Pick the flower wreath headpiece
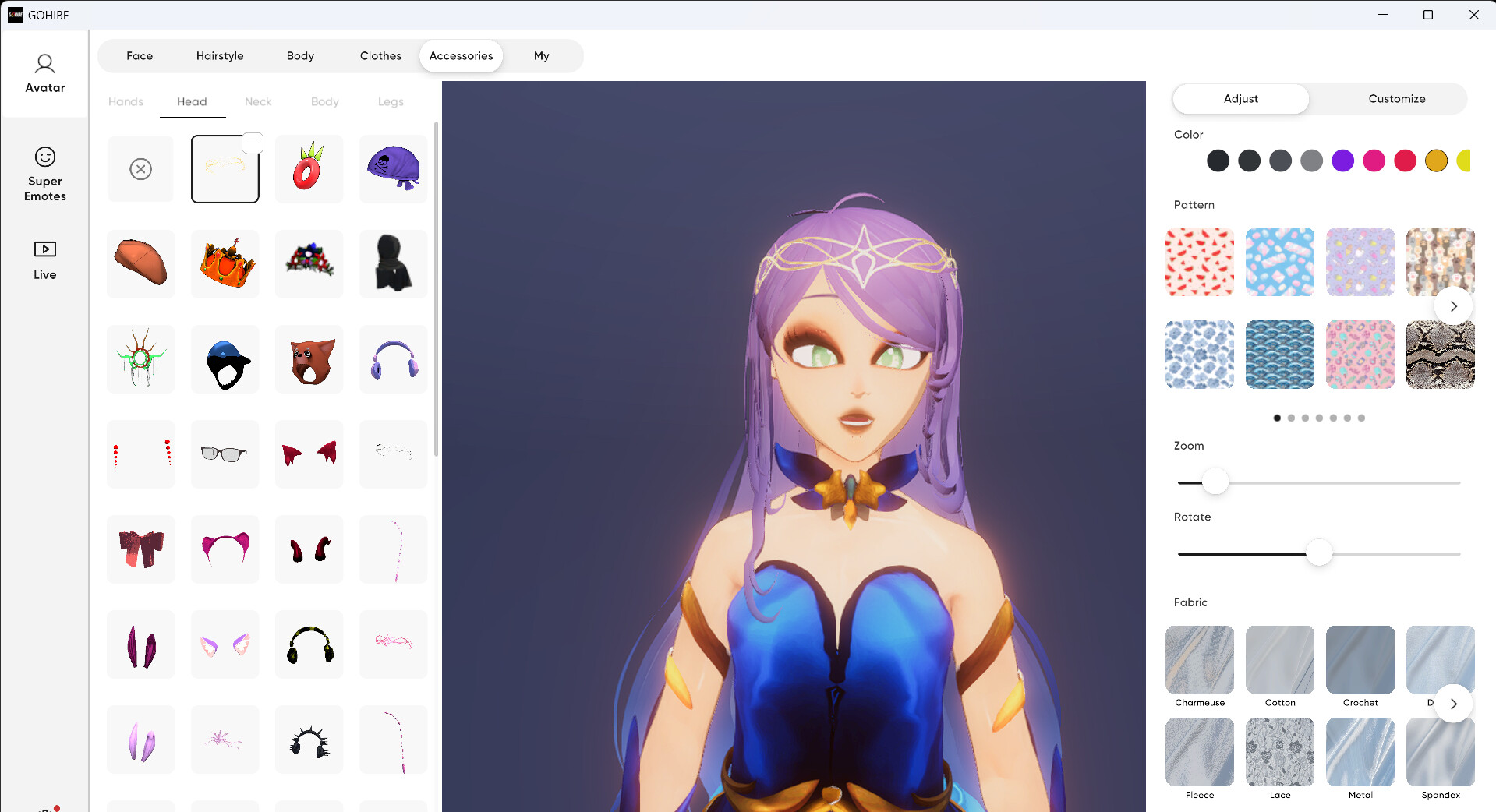Screen dimensions: 1496x812 tap(309, 264)
